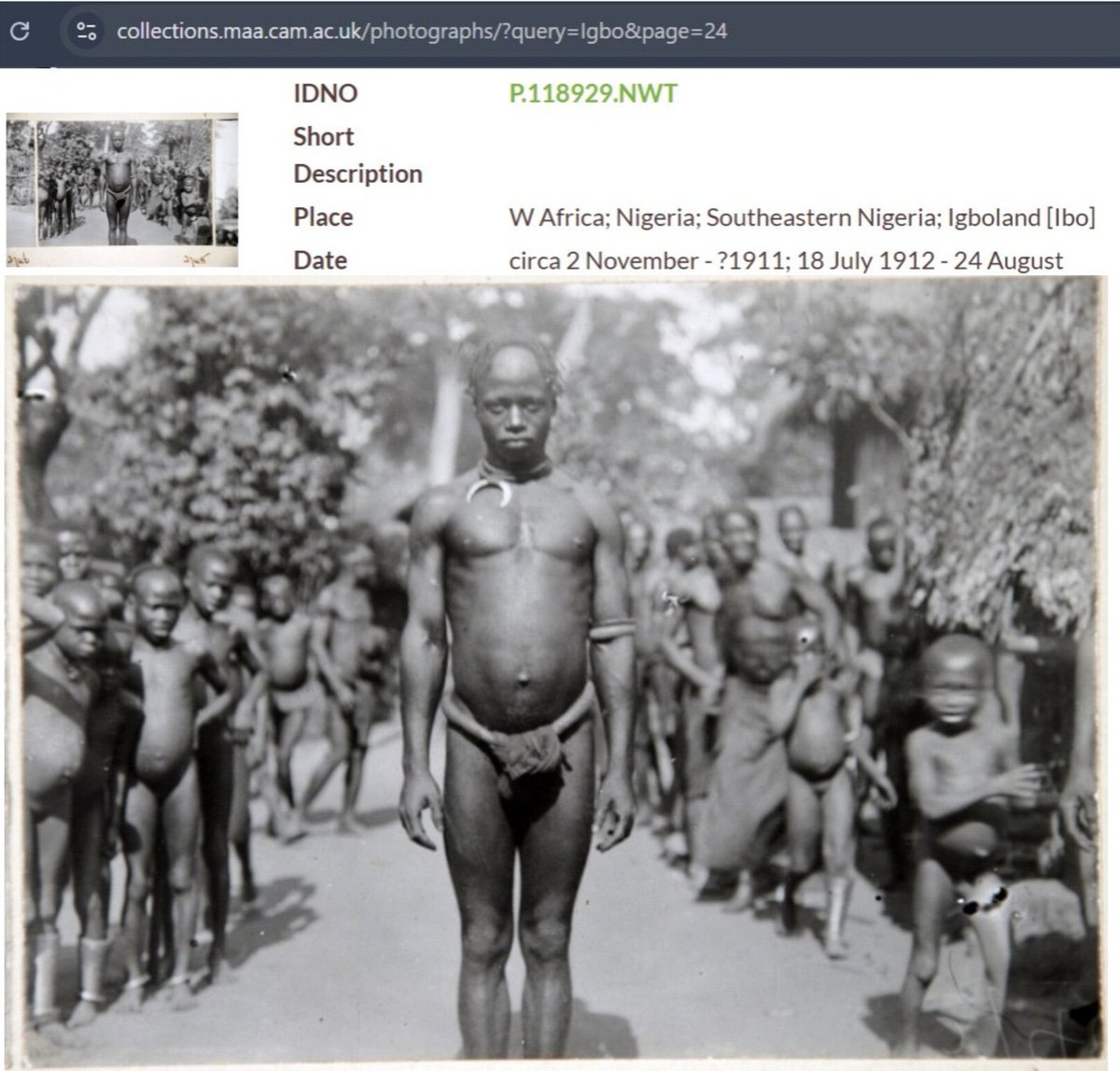Select the Short Description label

tap(357, 155)
